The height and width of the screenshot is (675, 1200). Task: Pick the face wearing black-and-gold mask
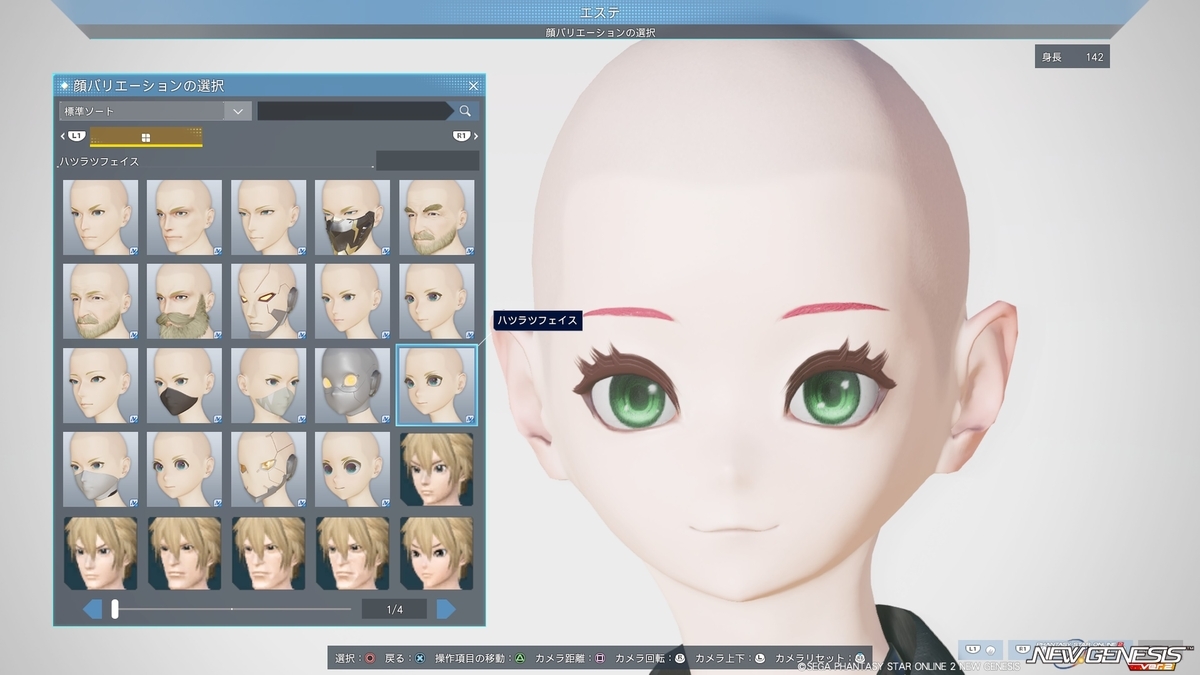tap(353, 217)
